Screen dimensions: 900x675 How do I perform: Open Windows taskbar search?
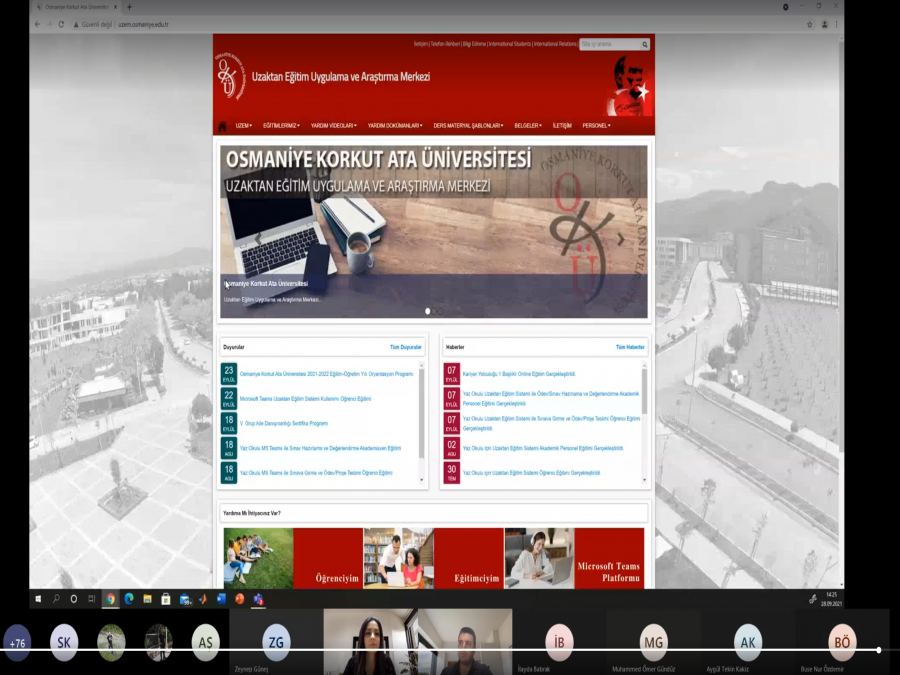[x=56, y=599]
